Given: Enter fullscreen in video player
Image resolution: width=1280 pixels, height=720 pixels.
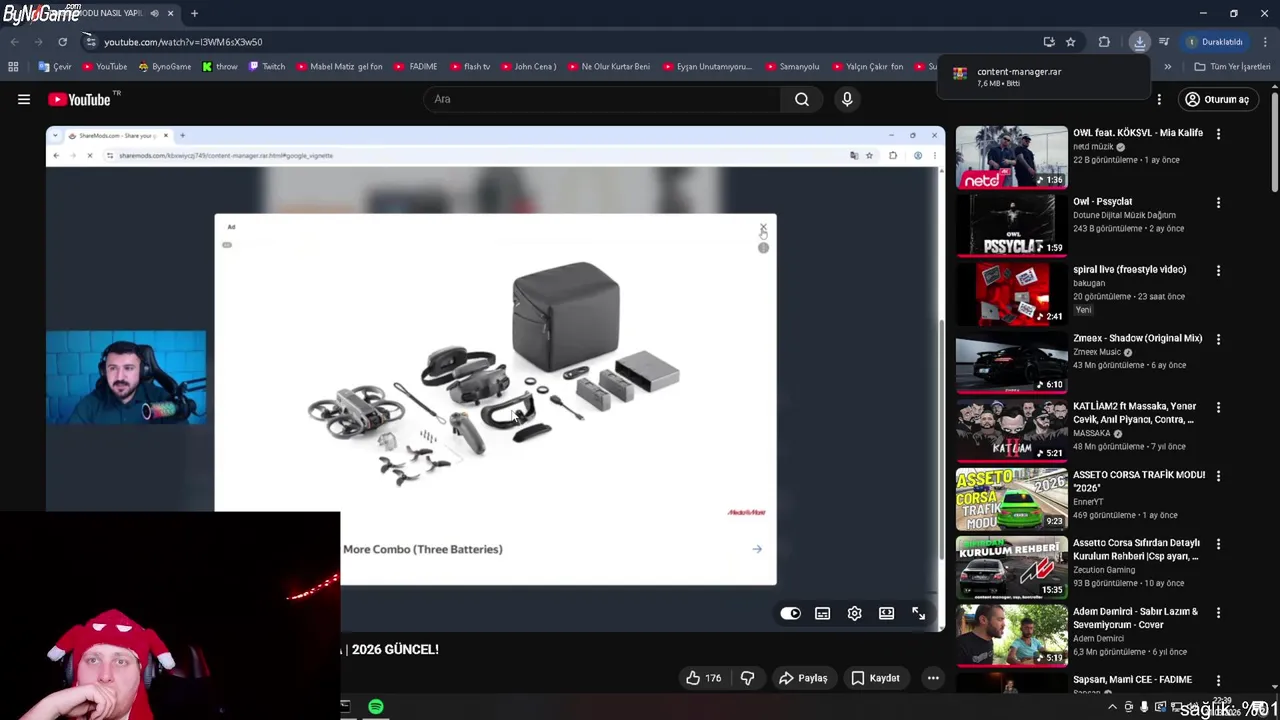Looking at the screenshot, I should click(x=919, y=614).
